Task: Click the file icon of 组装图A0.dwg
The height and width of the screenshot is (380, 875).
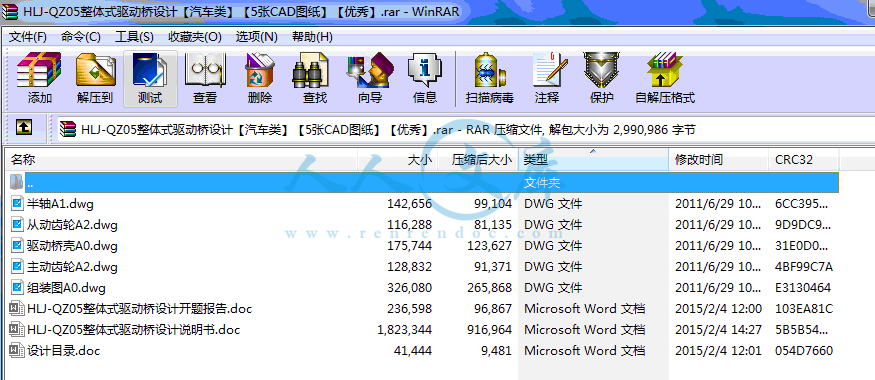Action: (17, 288)
